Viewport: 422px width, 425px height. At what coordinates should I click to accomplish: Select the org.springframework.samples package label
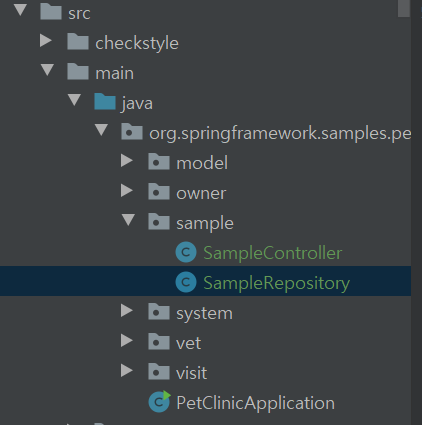(x=280, y=134)
